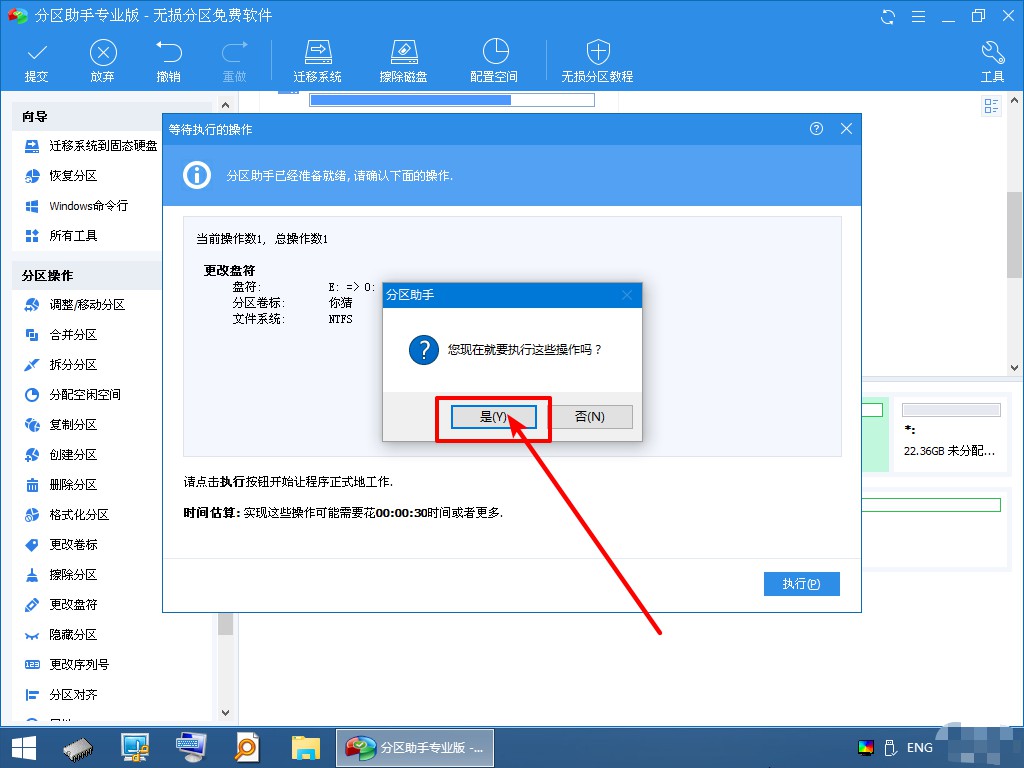This screenshot has height=768, width=1024.
Task: Choose 擦除分区 operation
Action: point(61,575)
